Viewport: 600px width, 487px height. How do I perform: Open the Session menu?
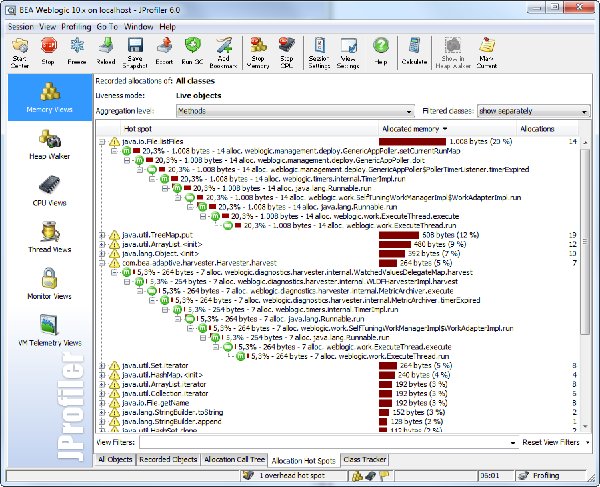pyautogui.click(x=21, y=27)
